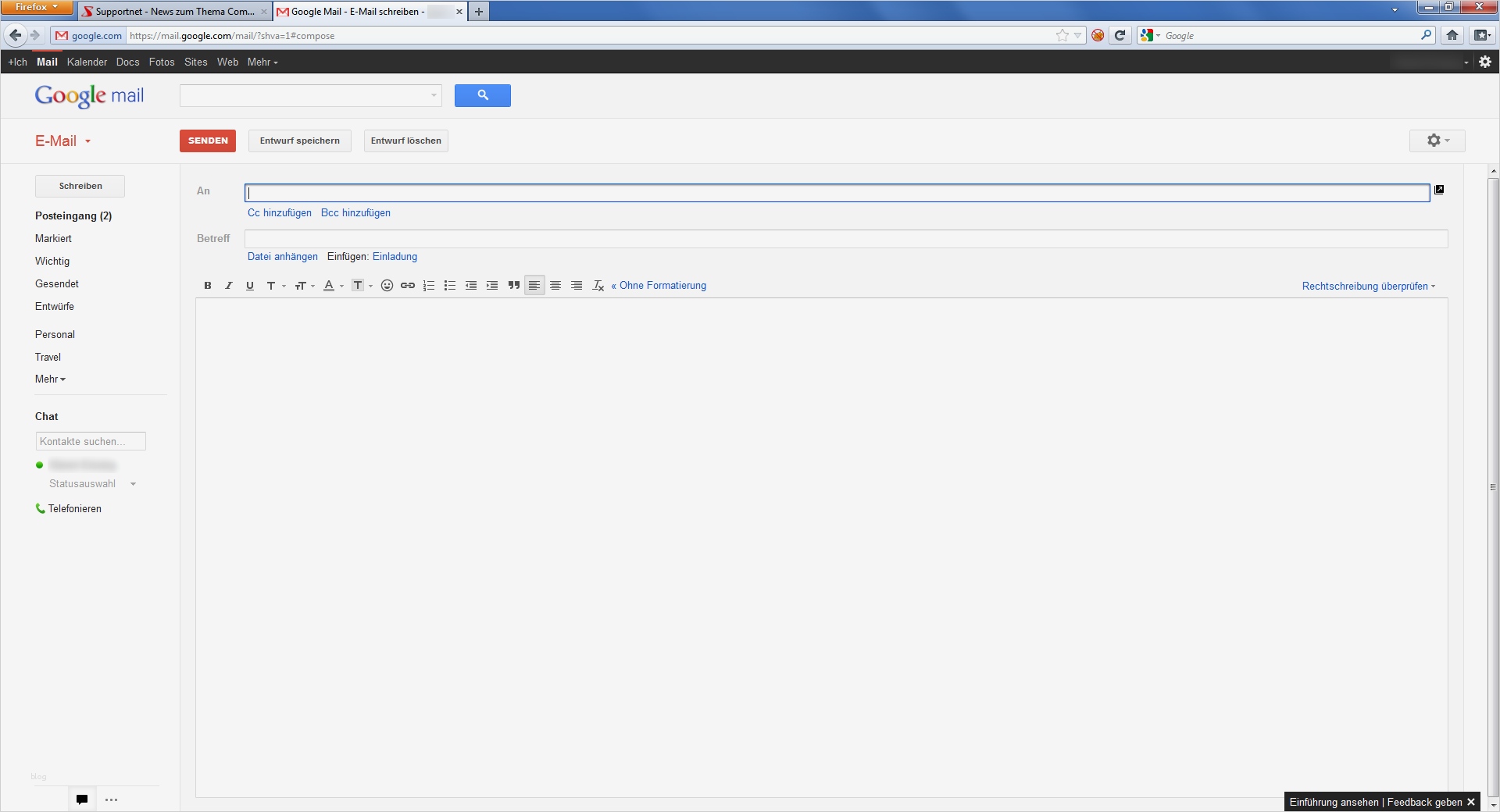Open the font family dropdown
1500x812 pixels.
point(276,286)
